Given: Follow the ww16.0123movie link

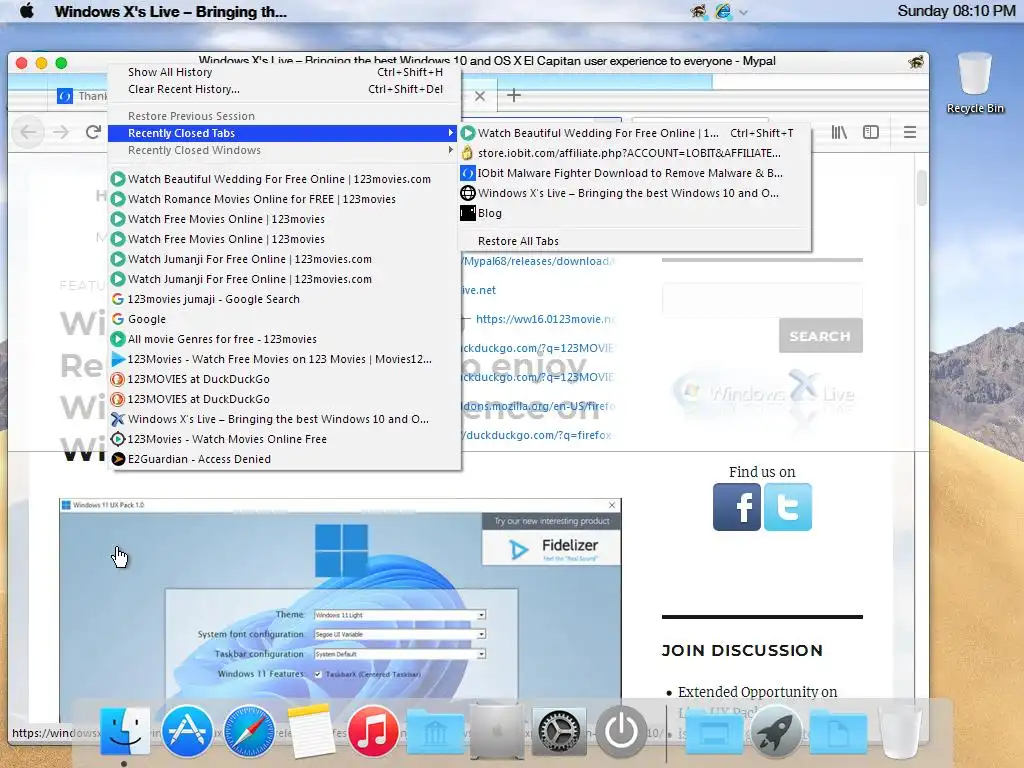Looking at the screenshot, I should (545, 319).
